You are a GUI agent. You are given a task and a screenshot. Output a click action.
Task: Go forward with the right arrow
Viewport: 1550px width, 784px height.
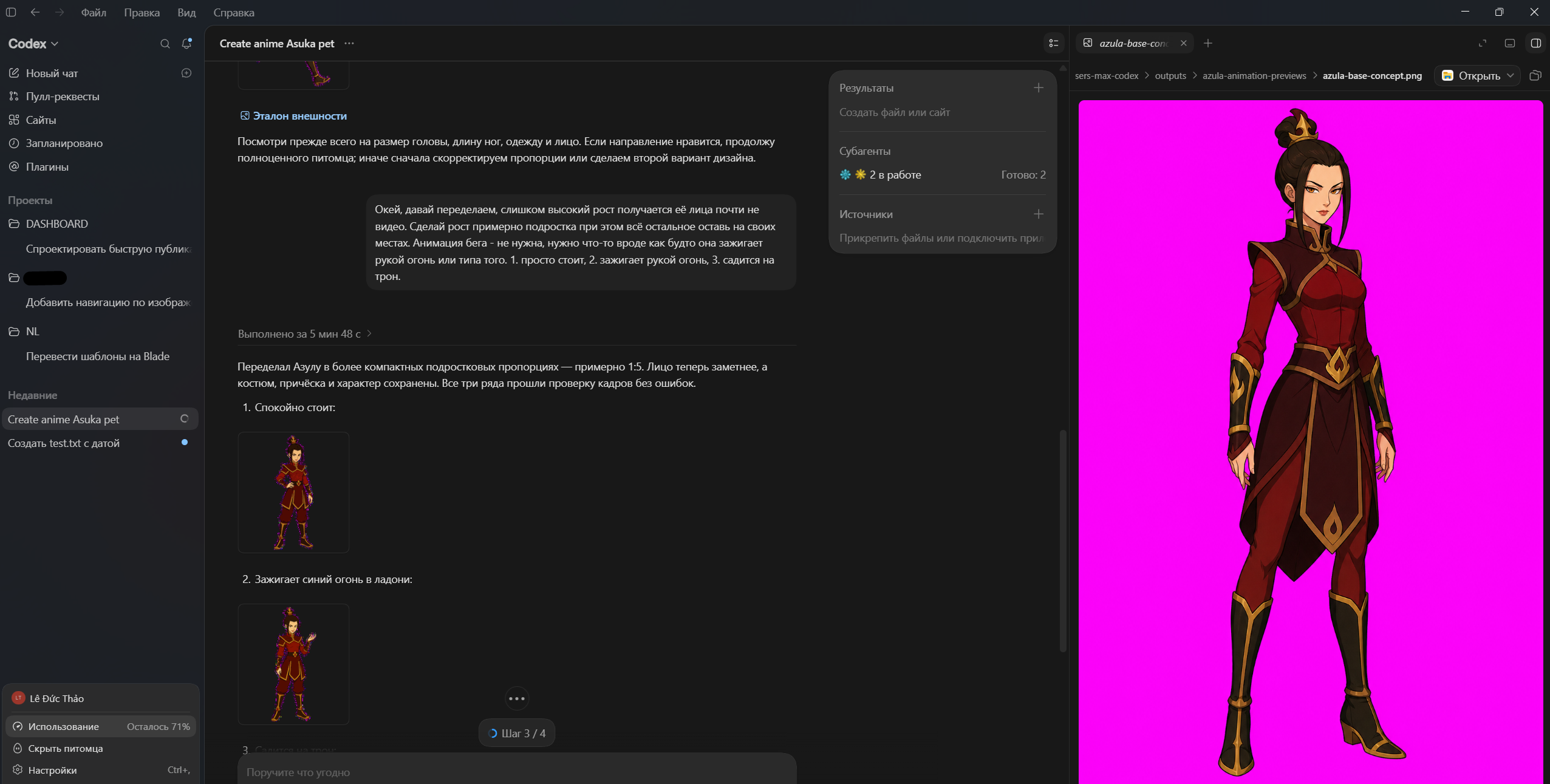(x=59, y=12)
